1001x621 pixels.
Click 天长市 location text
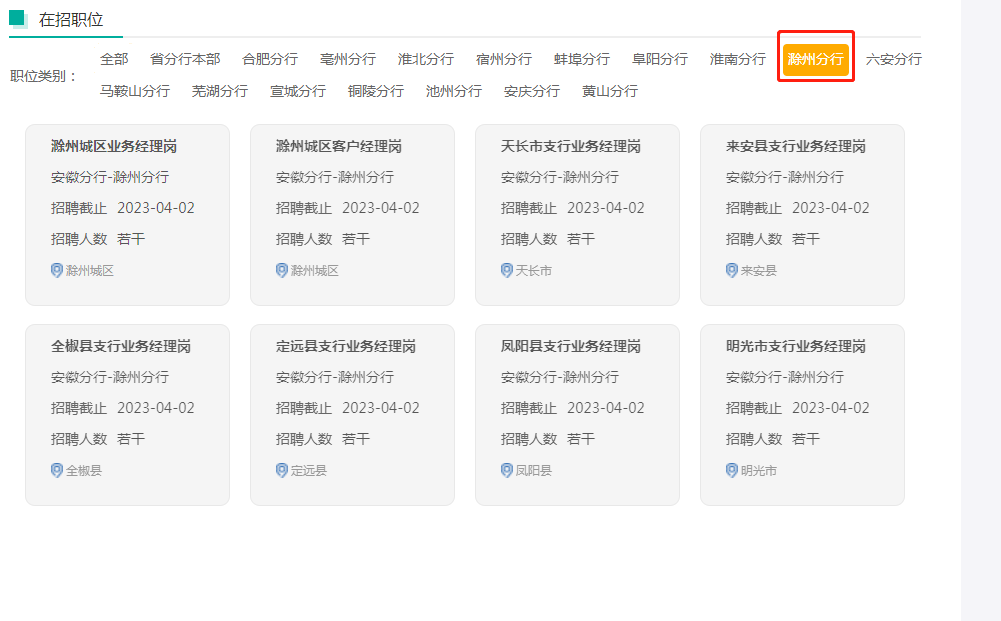point(534,271)
